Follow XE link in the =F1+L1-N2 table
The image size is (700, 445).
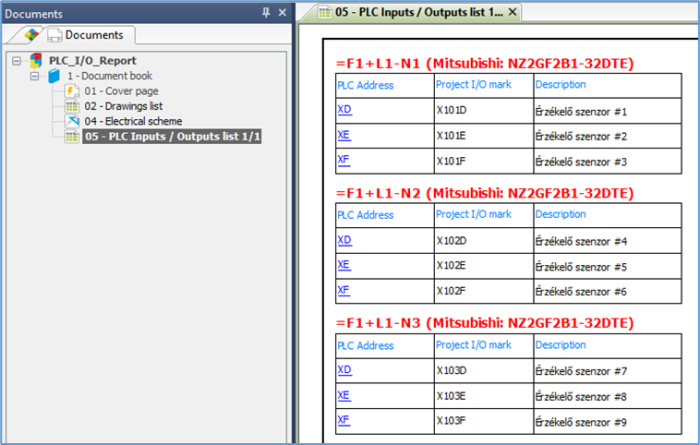344,265
